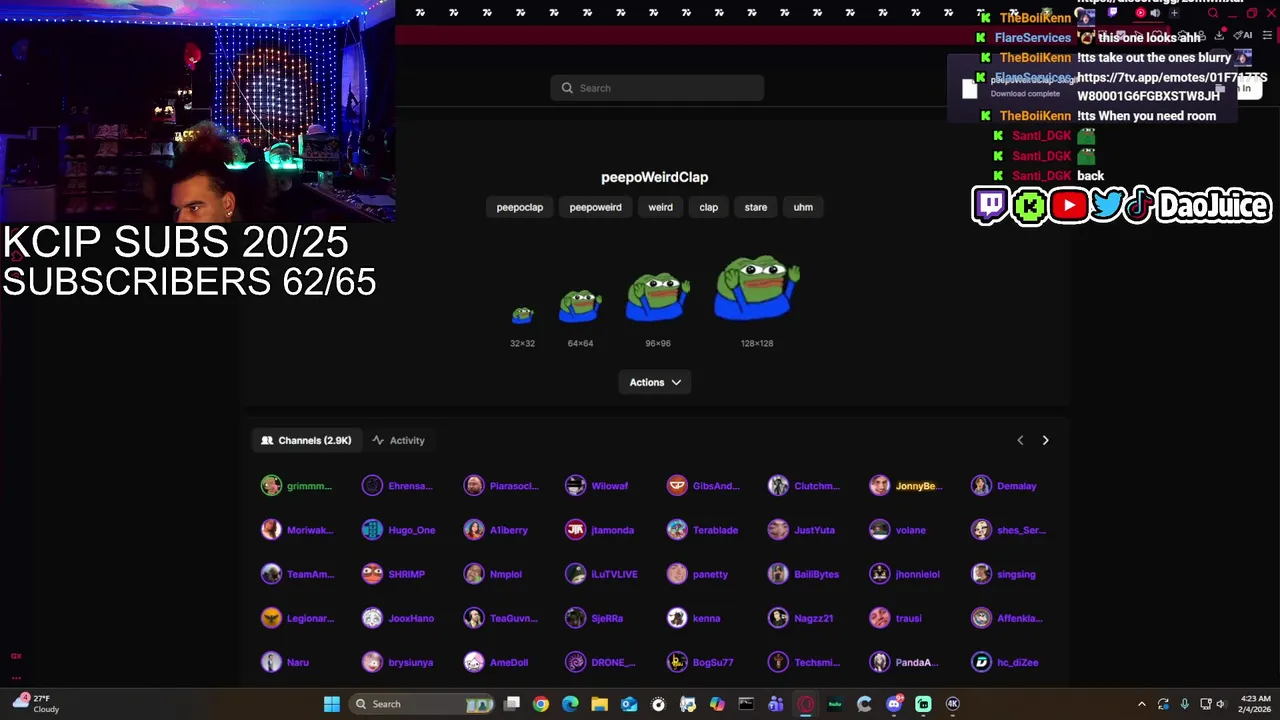Image resolution: width=1280 pixels, height=720 pixels.
Task: Open channel BalliBytes
Action: point(804,574)
